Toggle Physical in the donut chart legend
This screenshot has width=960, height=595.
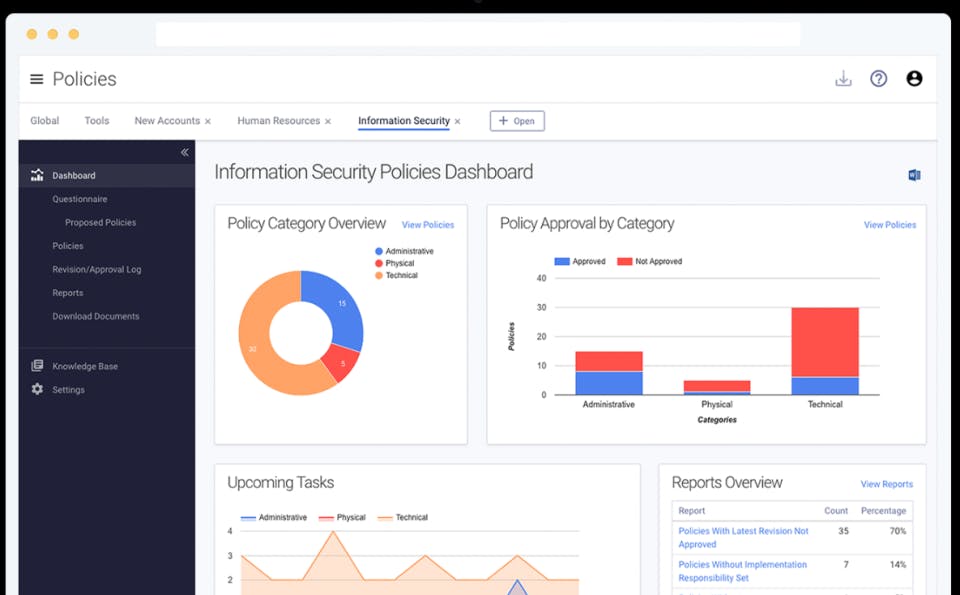395,263
